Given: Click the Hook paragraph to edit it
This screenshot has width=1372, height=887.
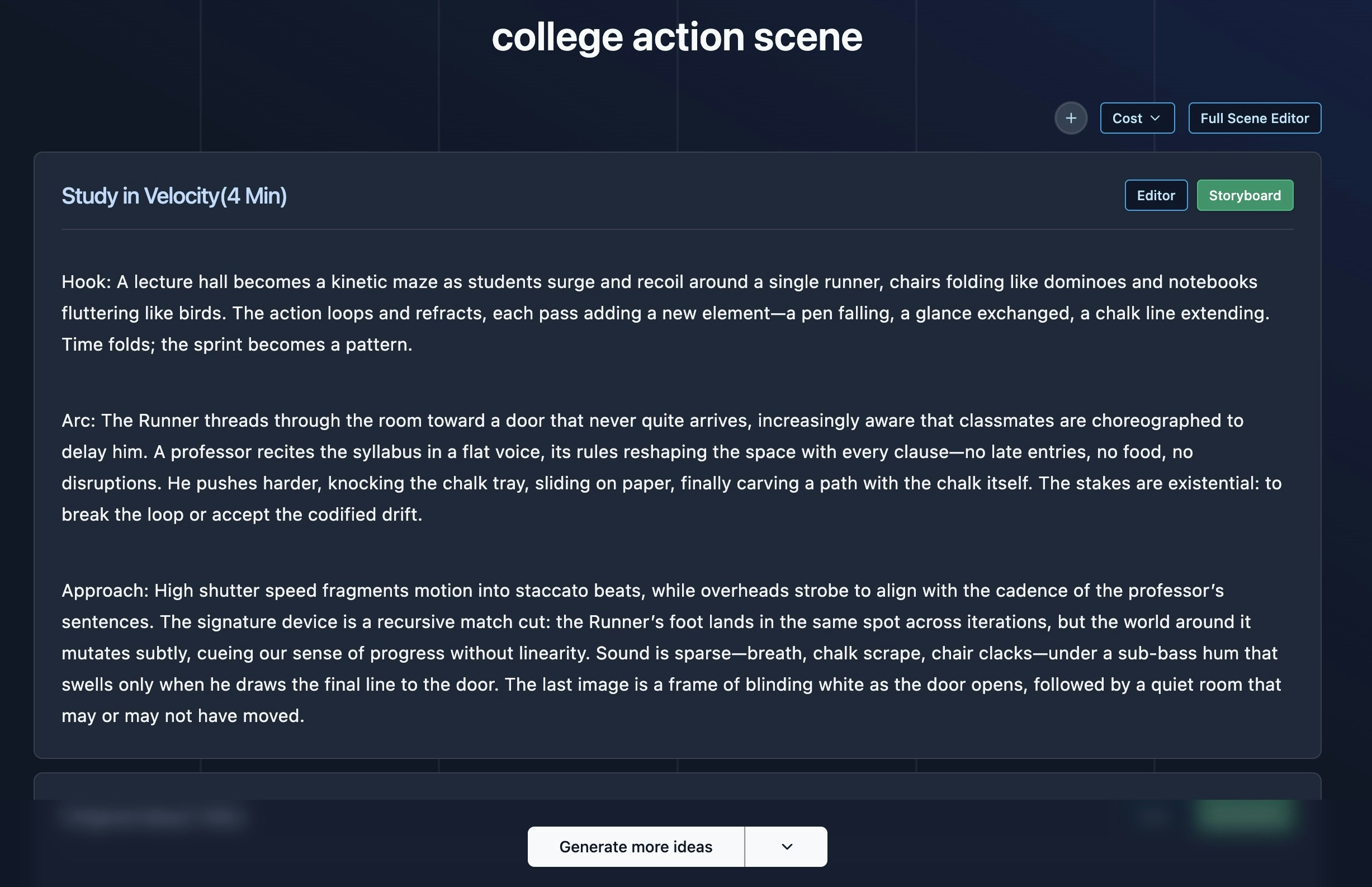Looking at the screenshot, I should (x=662, y=313).
